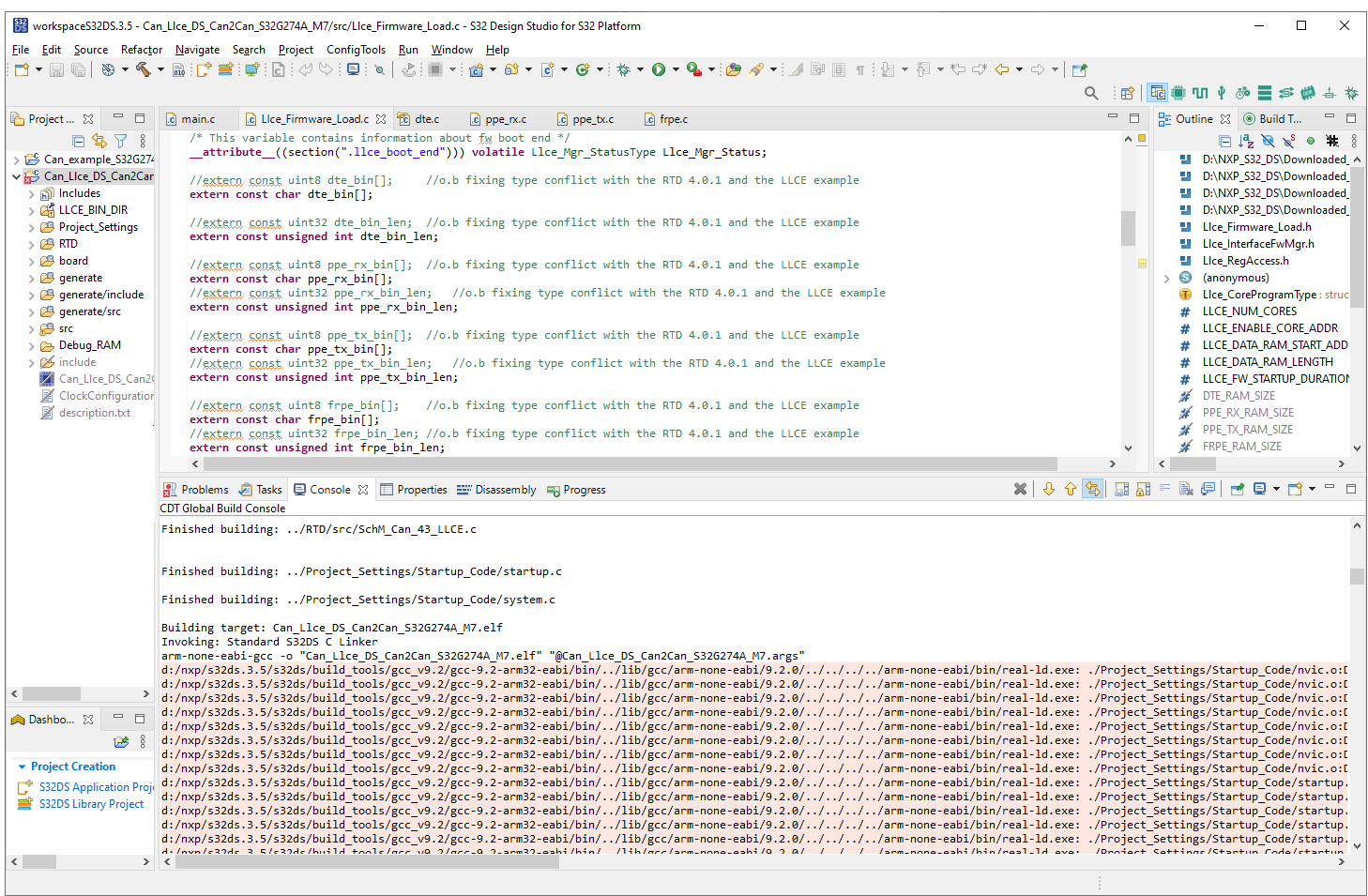The image size is (1368, 896).
Task: Open the ConfigTools menu
Action: click(x=356, y=50)
